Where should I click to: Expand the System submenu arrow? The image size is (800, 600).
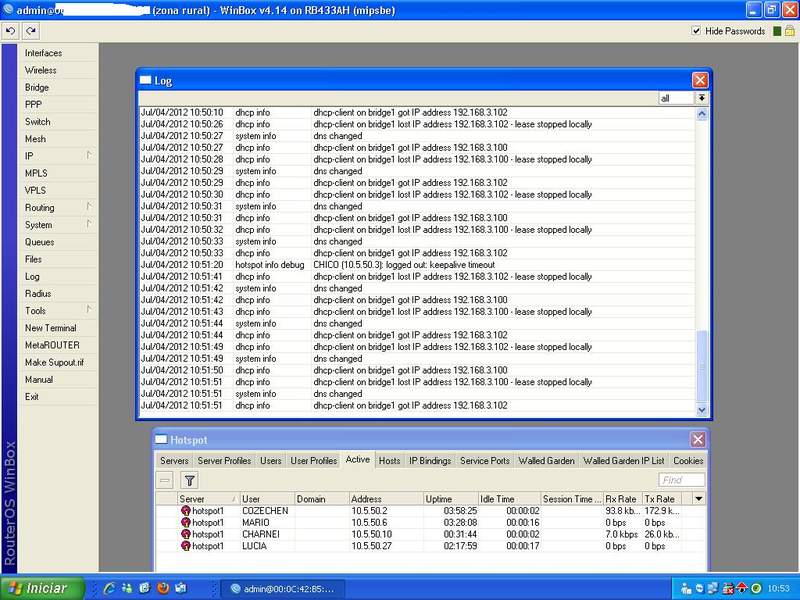click(x=89, y=223)
